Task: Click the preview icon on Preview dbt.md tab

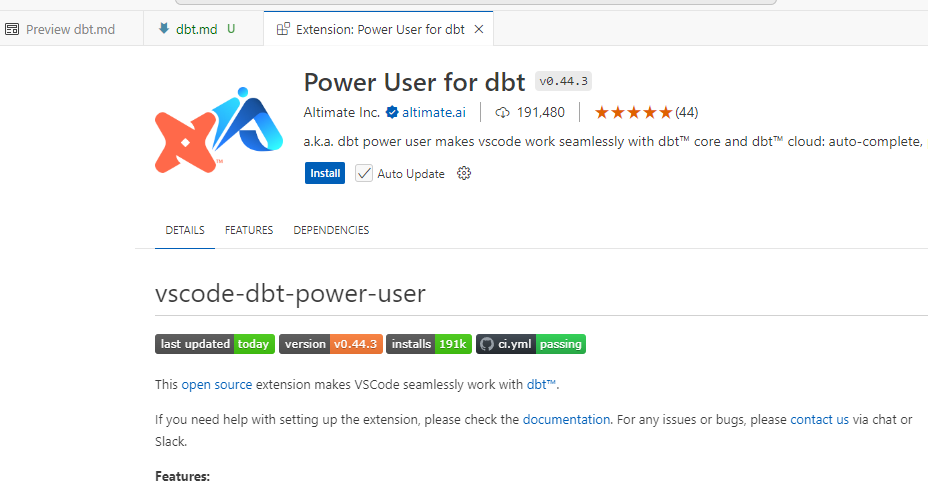Action: (x=12, y=29)
